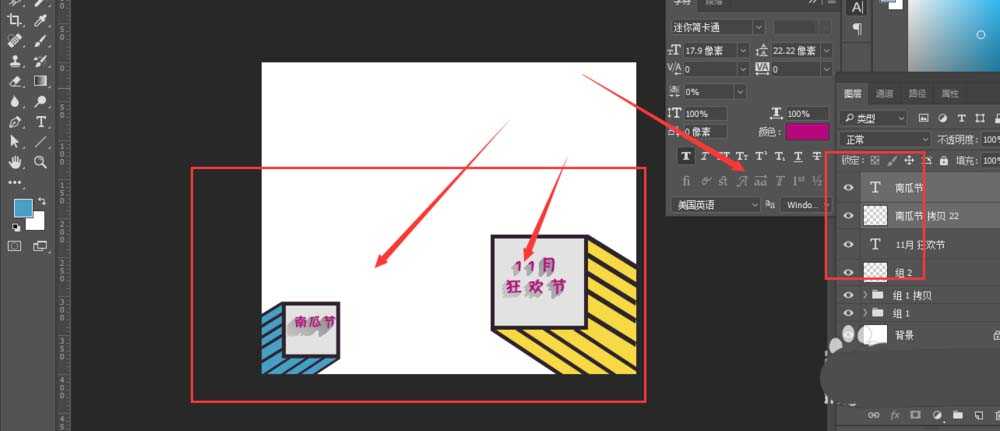Select the History Brush tool

point(40,61)
